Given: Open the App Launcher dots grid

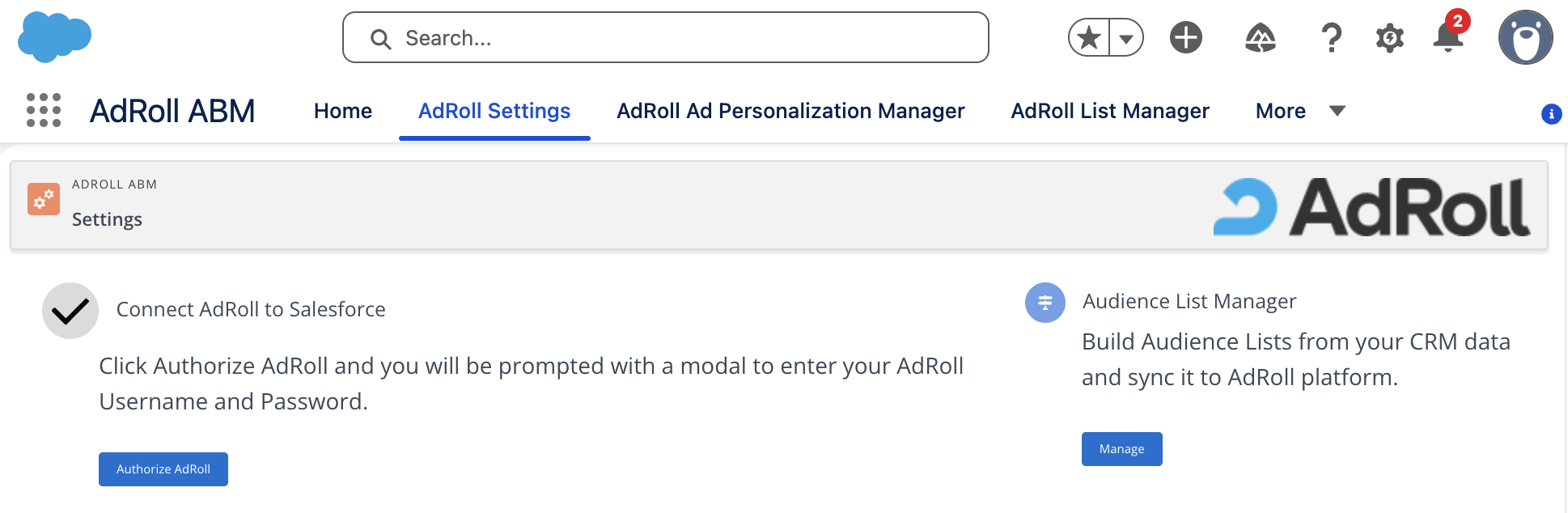Looking at the screenshot, I should tap(44, 110).
